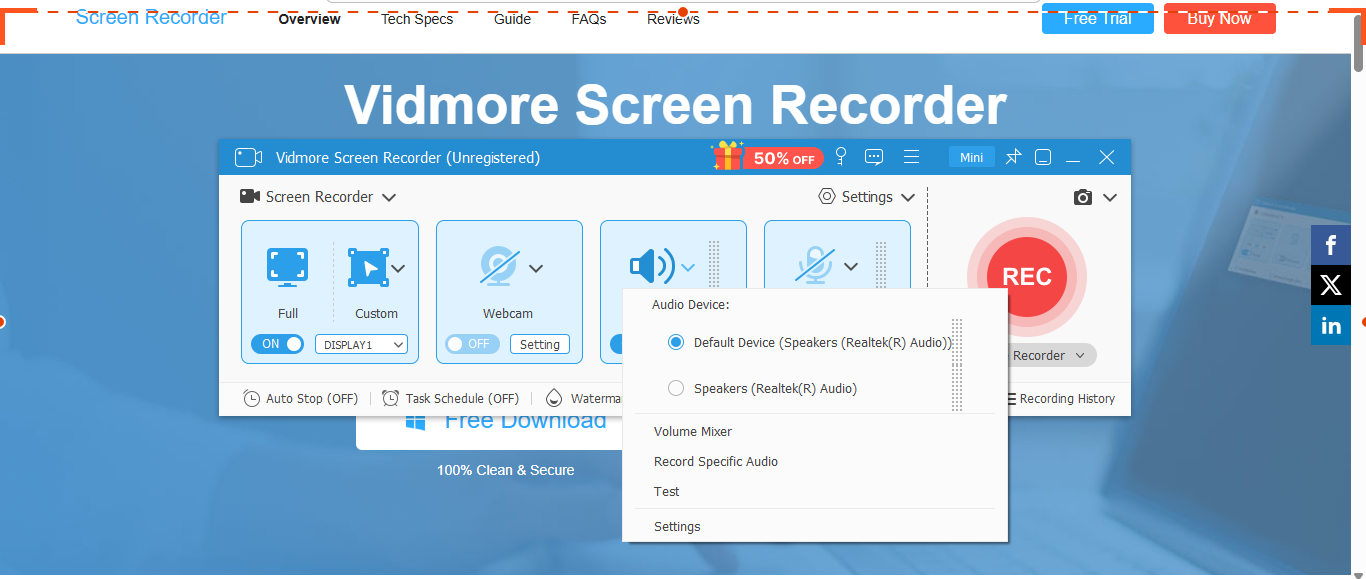Expand the Webcam options arrow
Screen dimensions: 1366x579
pos(536,268)
